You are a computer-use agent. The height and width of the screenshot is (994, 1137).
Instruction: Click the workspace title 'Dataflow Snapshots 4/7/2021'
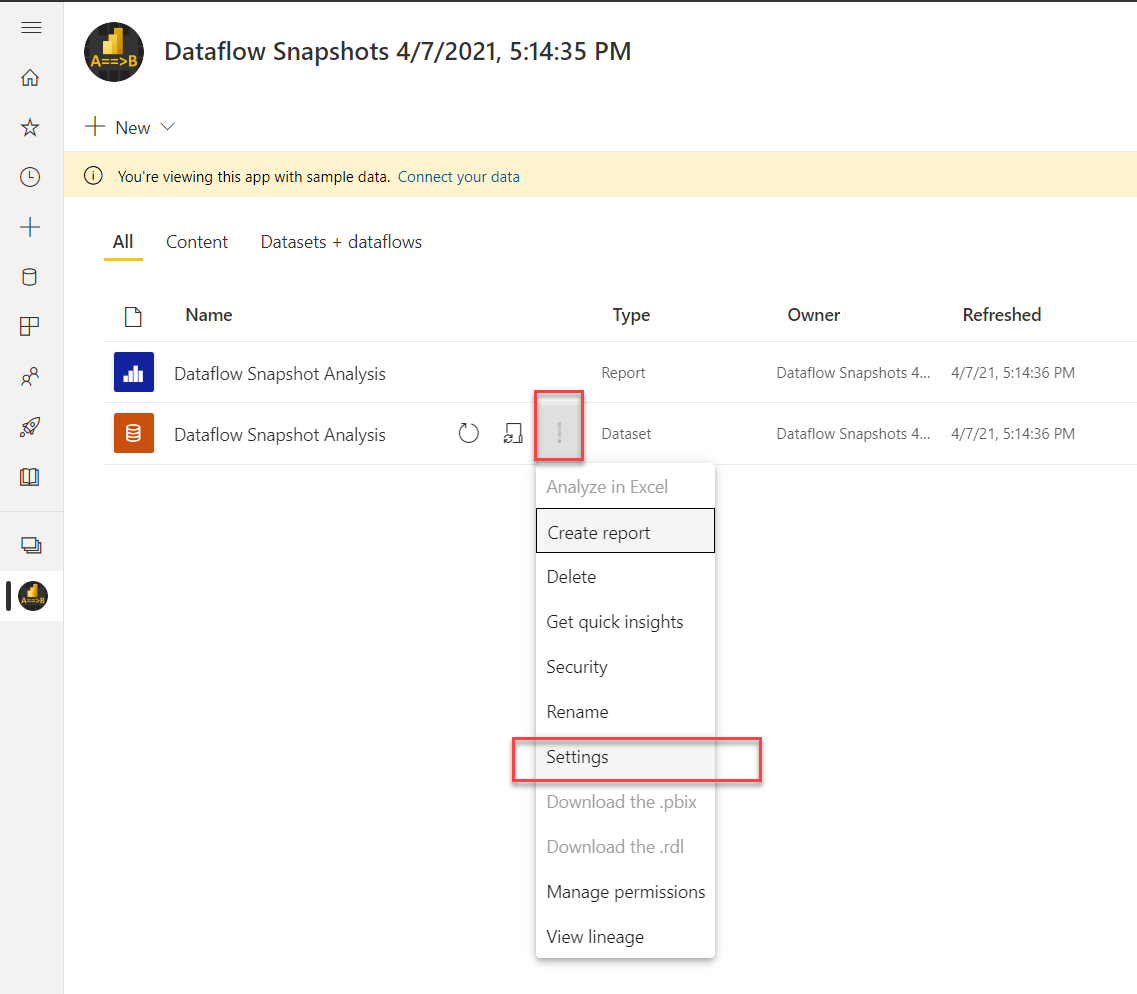(x=397, y=51)
